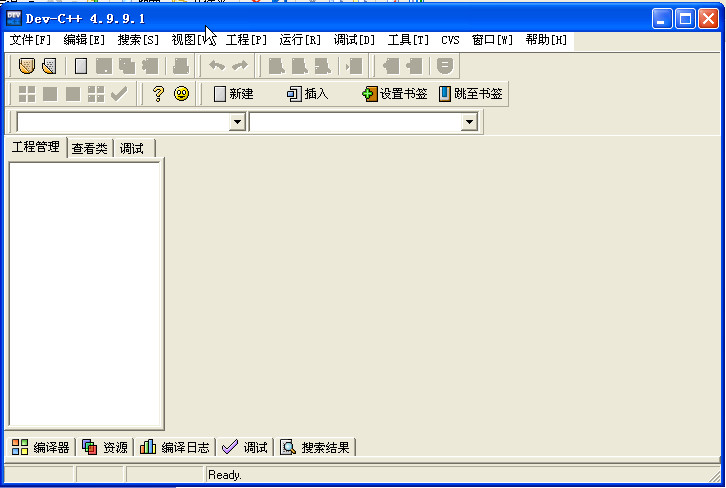This screenshot has width=726, height=488.
Task: Click the blank New Source File icon
Action: (x=81, y=66)
